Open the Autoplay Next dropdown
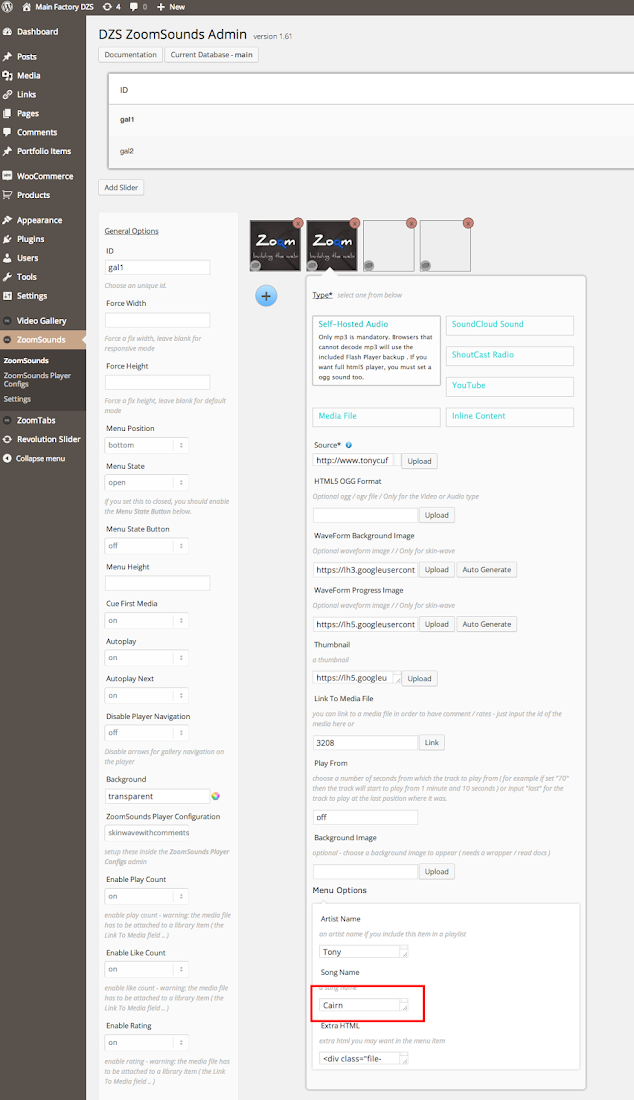634x1100 pixels. [x=147, y=696]
